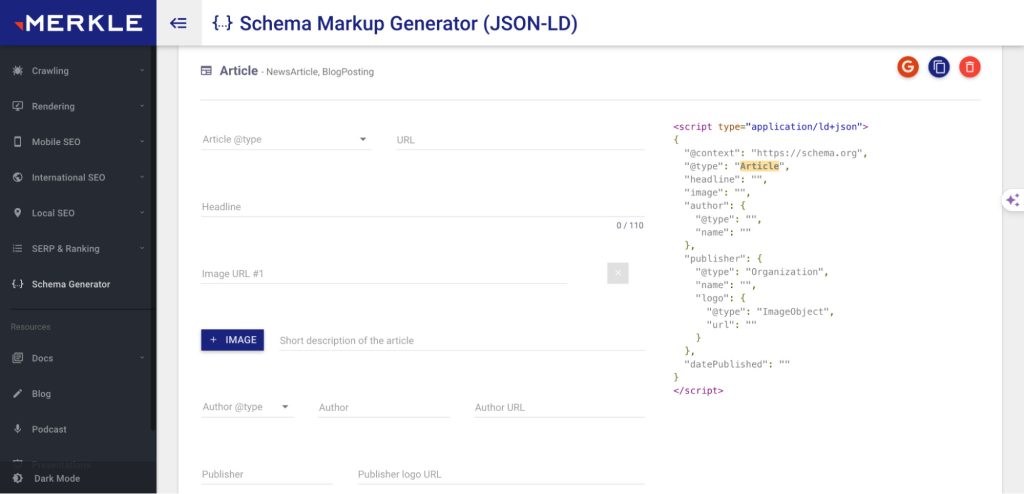Select Schema Generator in the sidebar
1024x494 pixels.
[70, 284]
